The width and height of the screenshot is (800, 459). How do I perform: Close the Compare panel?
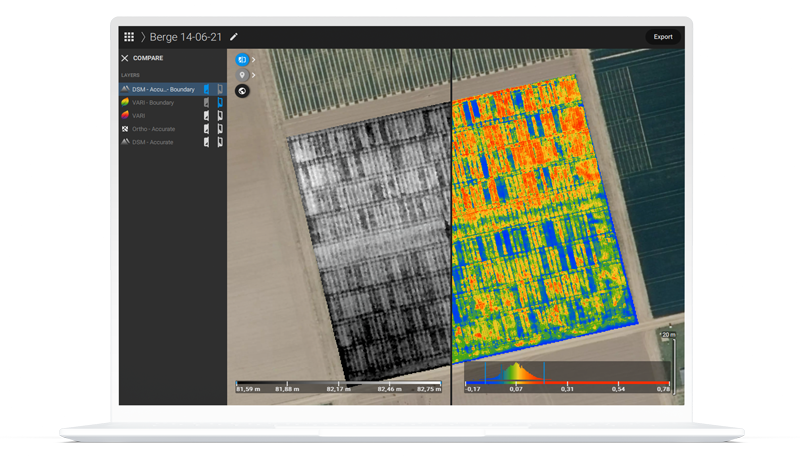tap(125, 59)
